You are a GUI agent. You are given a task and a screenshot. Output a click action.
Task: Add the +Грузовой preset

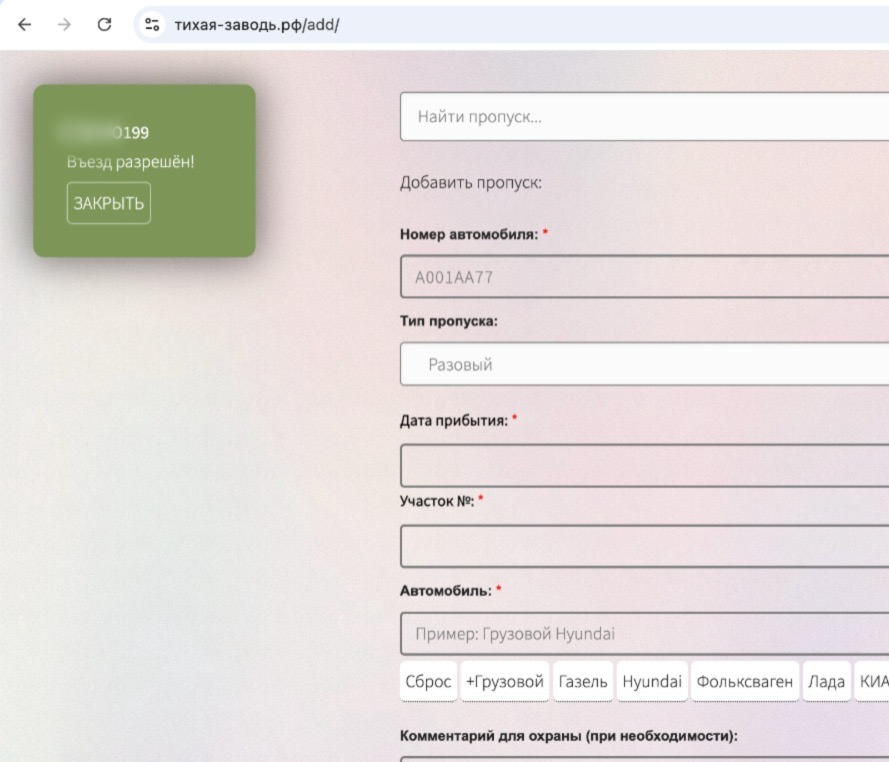[x=505, y=681]
